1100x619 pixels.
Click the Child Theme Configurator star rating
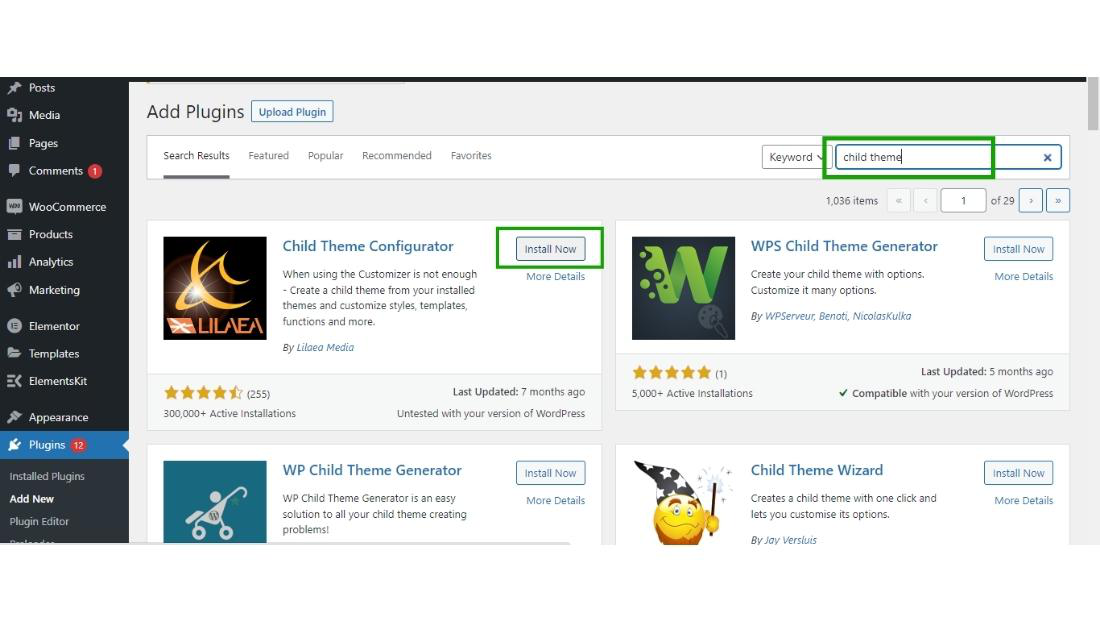(203, 393)
